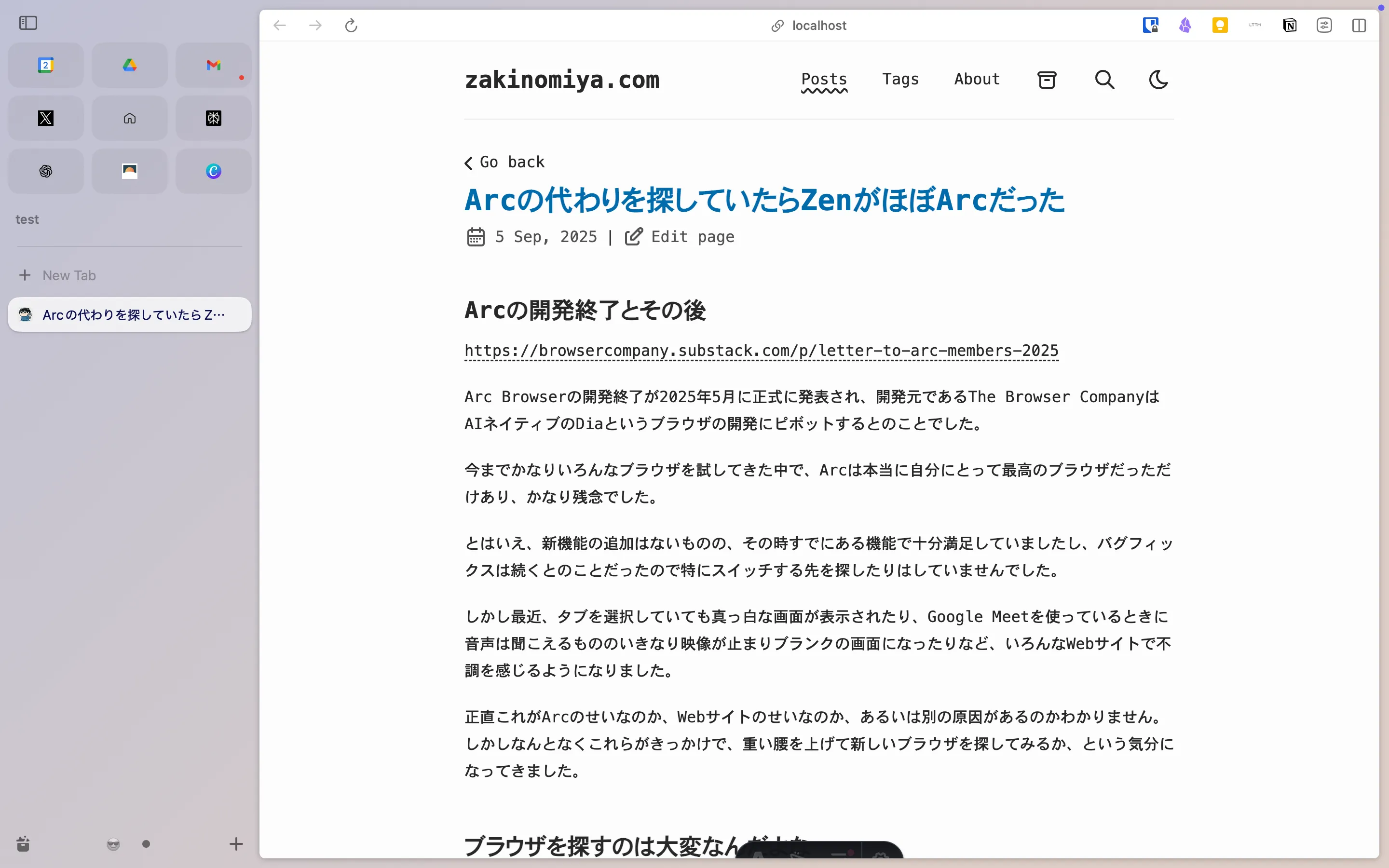Open the Canva pinned tab
The width and height of the screenshot is (1389, 868).
click(x=213, y=171)
